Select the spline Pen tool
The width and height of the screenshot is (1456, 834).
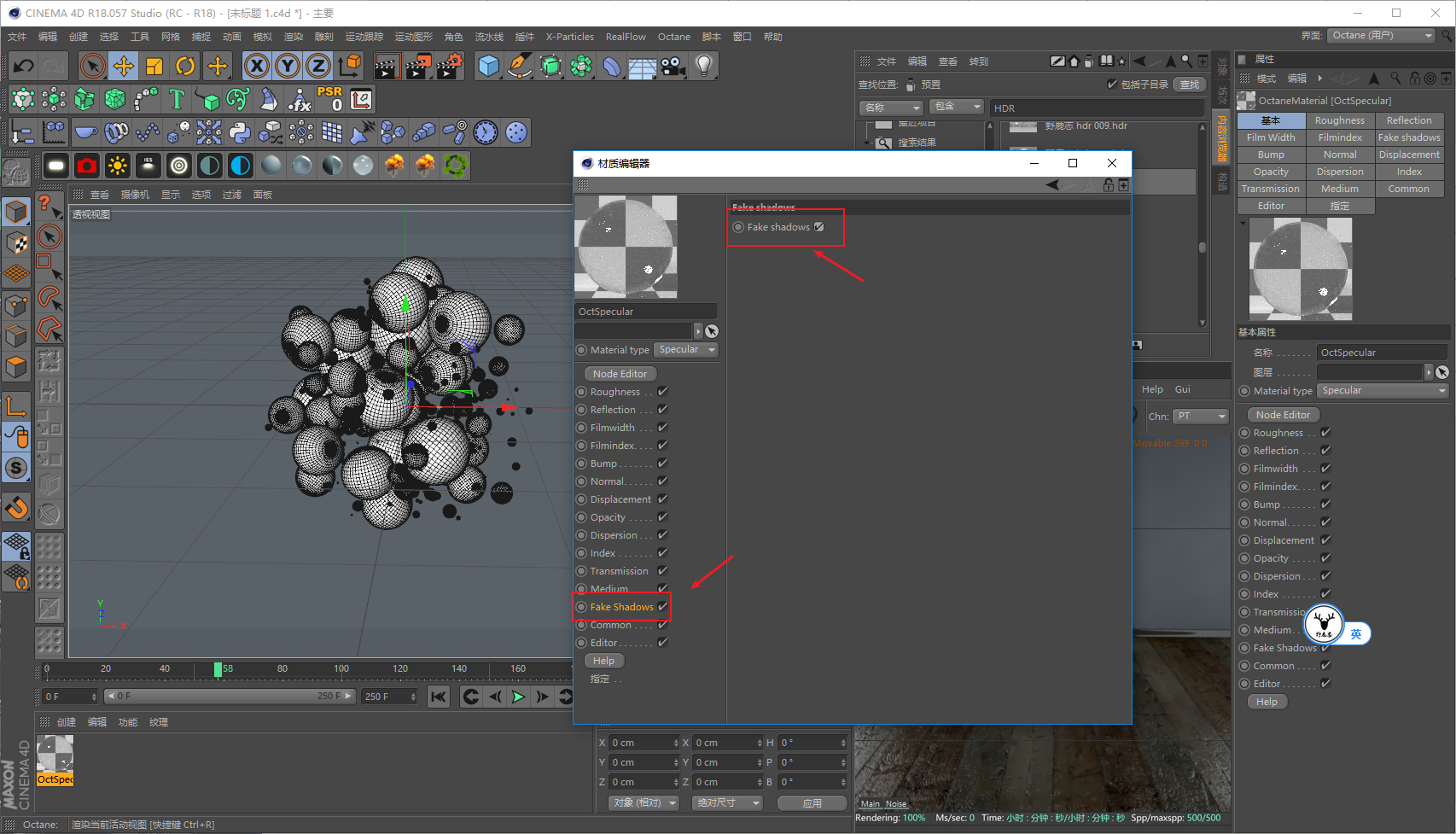coord(519,66)
